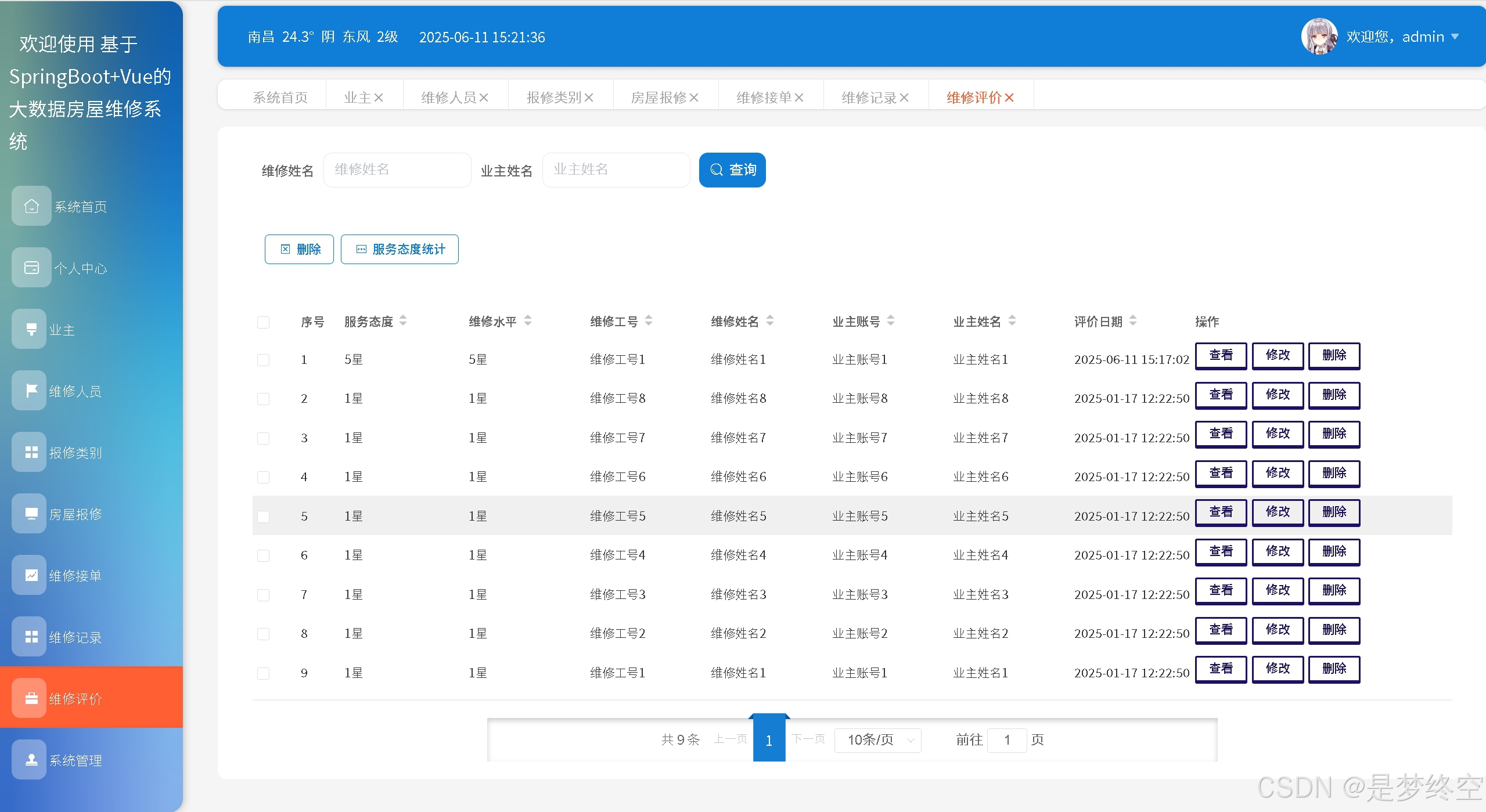Screen dimensions: 1486x812
Task: Close the 维修记录 tab with its X
Action: tap(904, 98)
